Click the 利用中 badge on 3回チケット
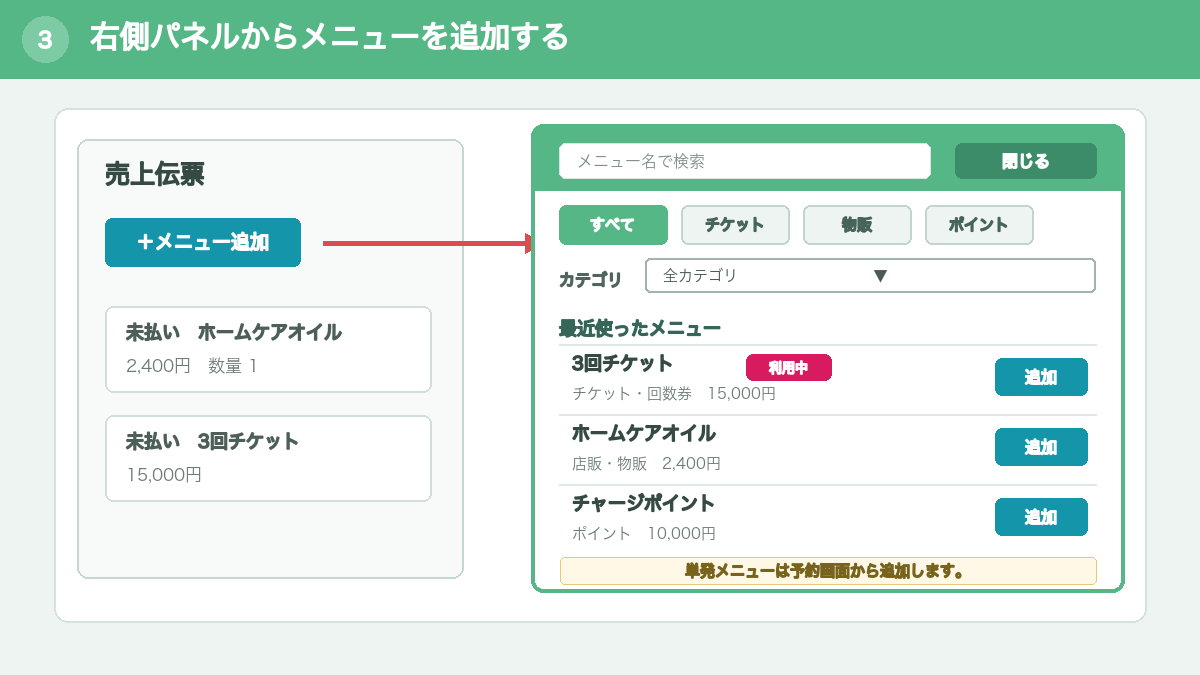The width and height of the screenshot is (1200, 675). coord(789,368)
